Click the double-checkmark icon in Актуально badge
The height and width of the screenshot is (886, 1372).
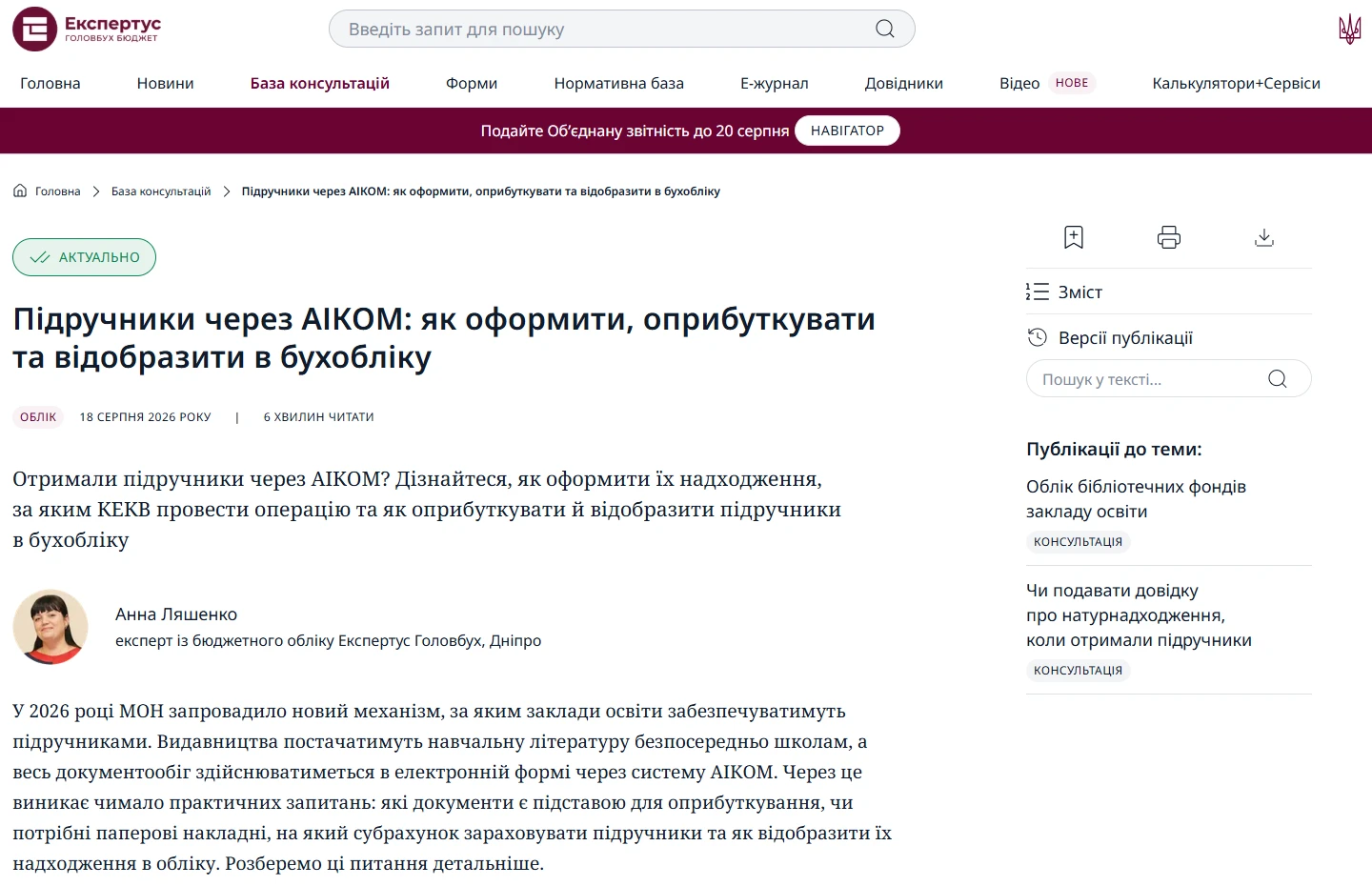pos(40,257)
